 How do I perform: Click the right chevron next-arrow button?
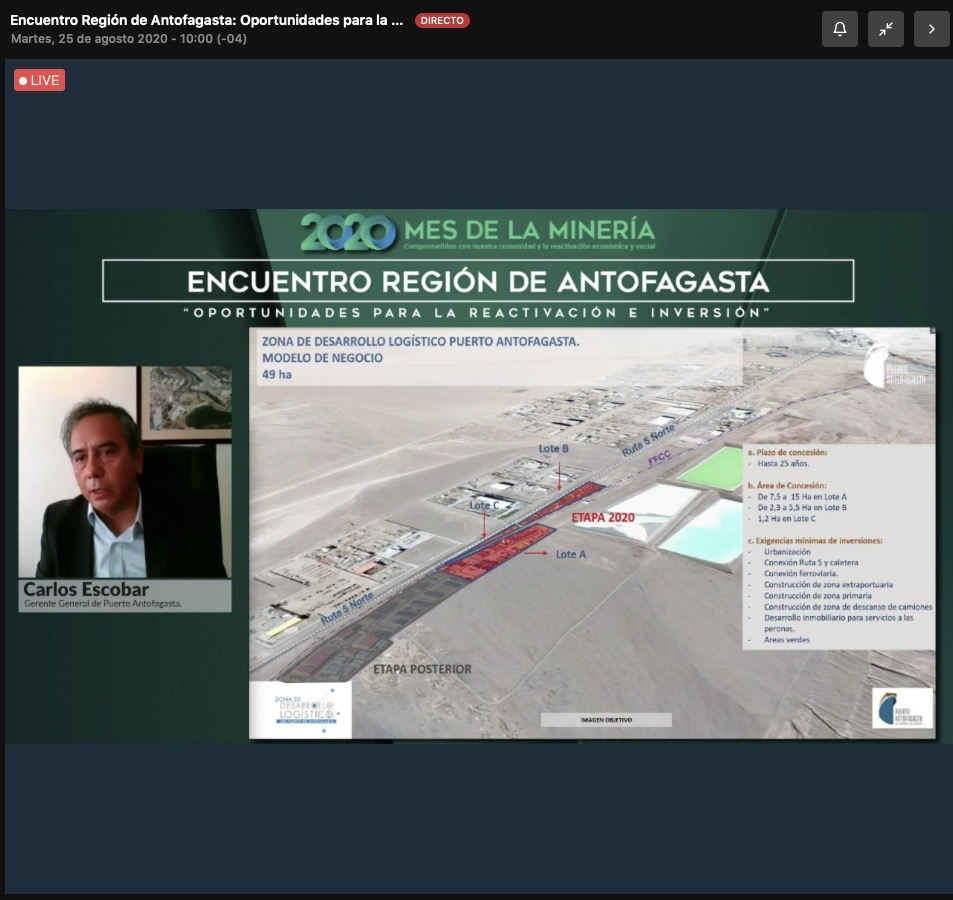point(931,29)
